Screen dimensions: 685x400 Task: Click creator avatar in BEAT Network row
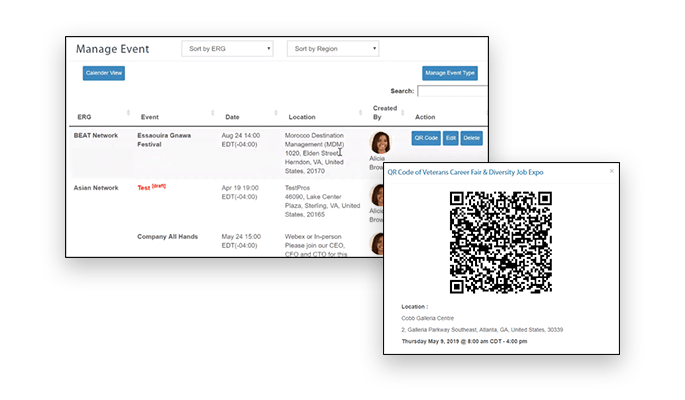point(381,142)
